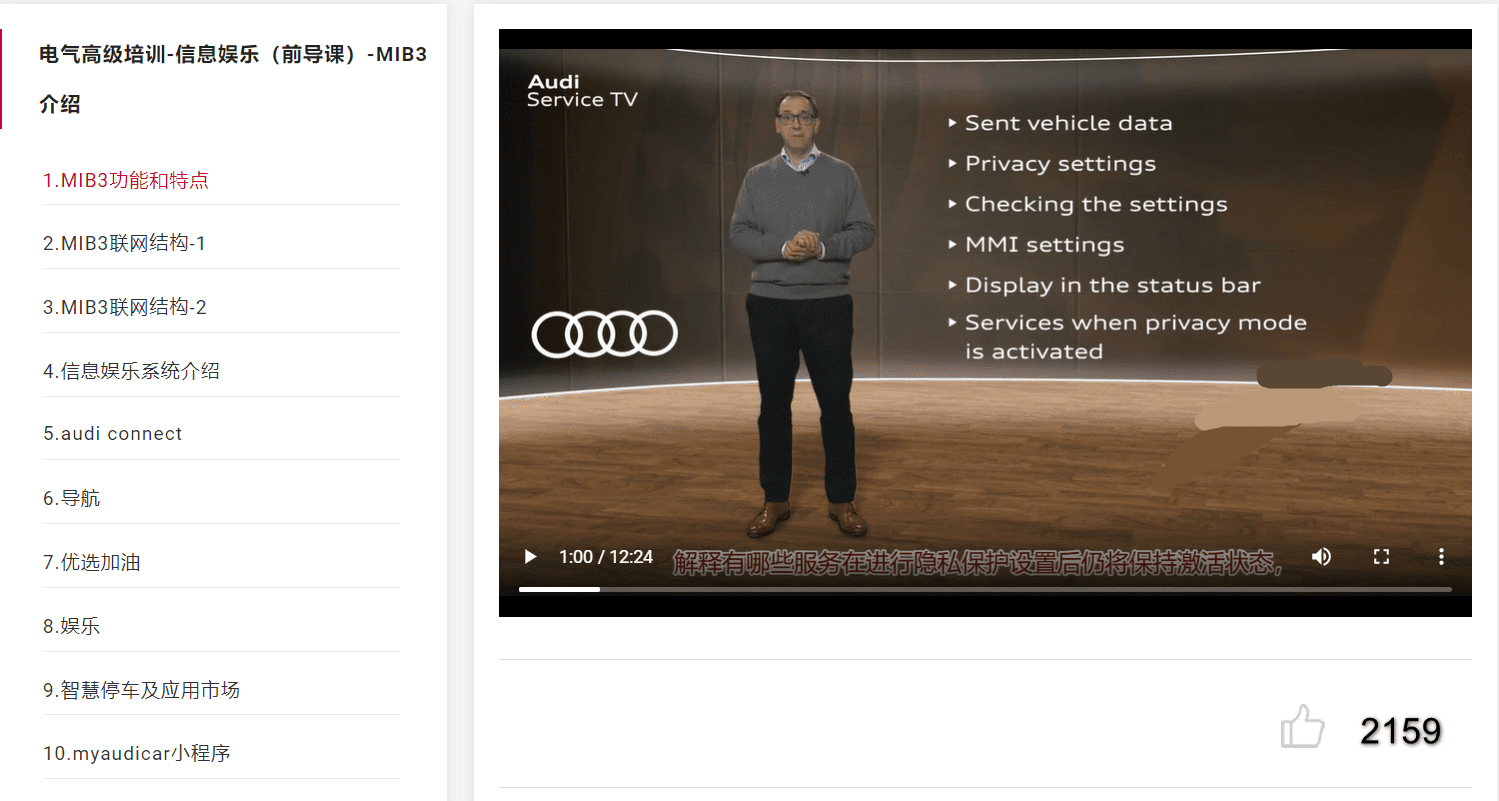Click the 1:00 / 12:24 time display
This screenshot has width=1499, height=801.
[605, 557]
